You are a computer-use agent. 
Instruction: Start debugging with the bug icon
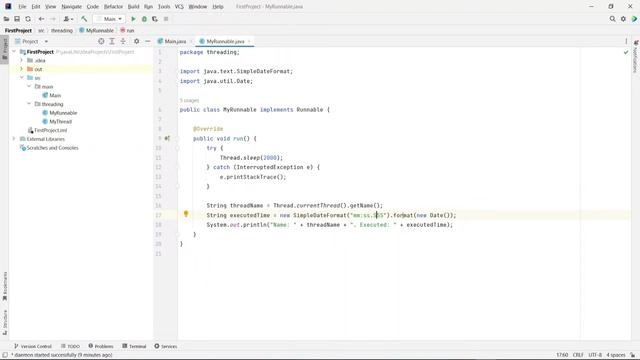pos(144,19)
